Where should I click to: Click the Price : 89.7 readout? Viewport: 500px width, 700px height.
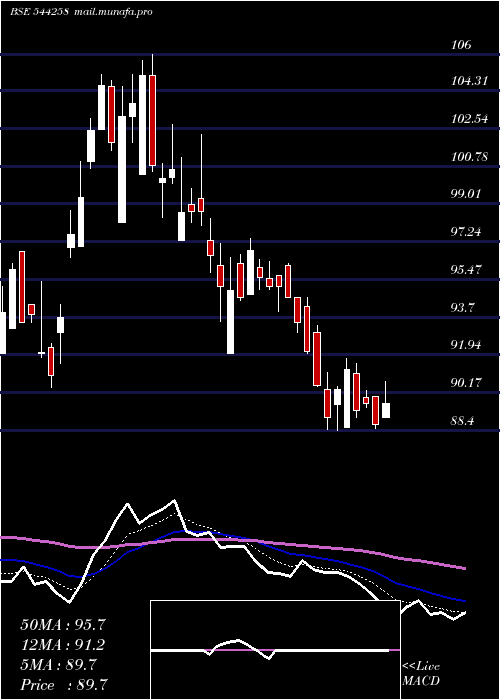64,684
